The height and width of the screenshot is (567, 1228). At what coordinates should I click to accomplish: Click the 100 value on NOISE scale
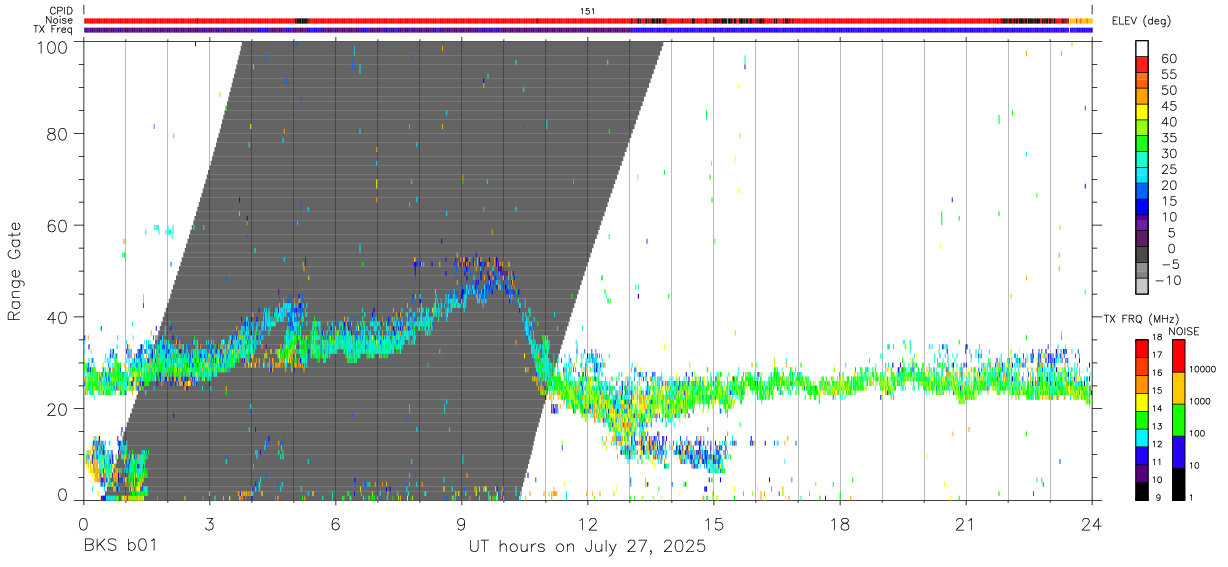1198,433
